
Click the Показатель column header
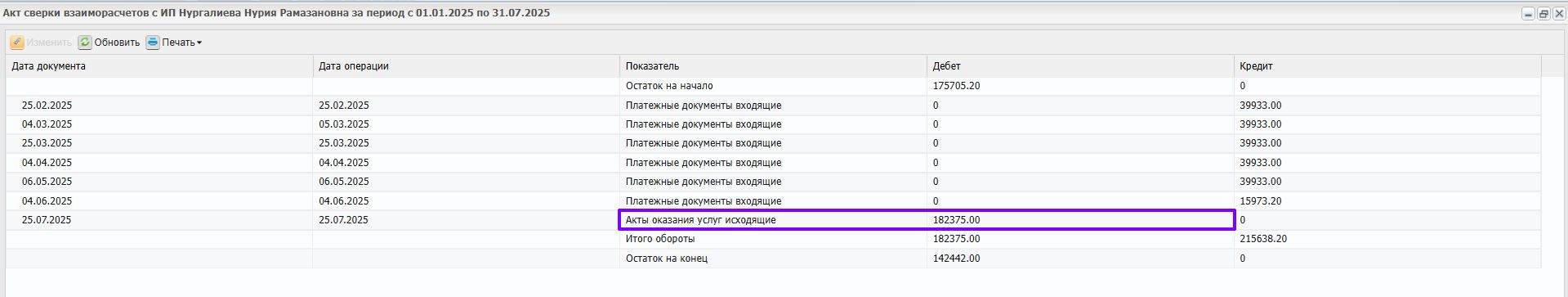click(773, 66)
